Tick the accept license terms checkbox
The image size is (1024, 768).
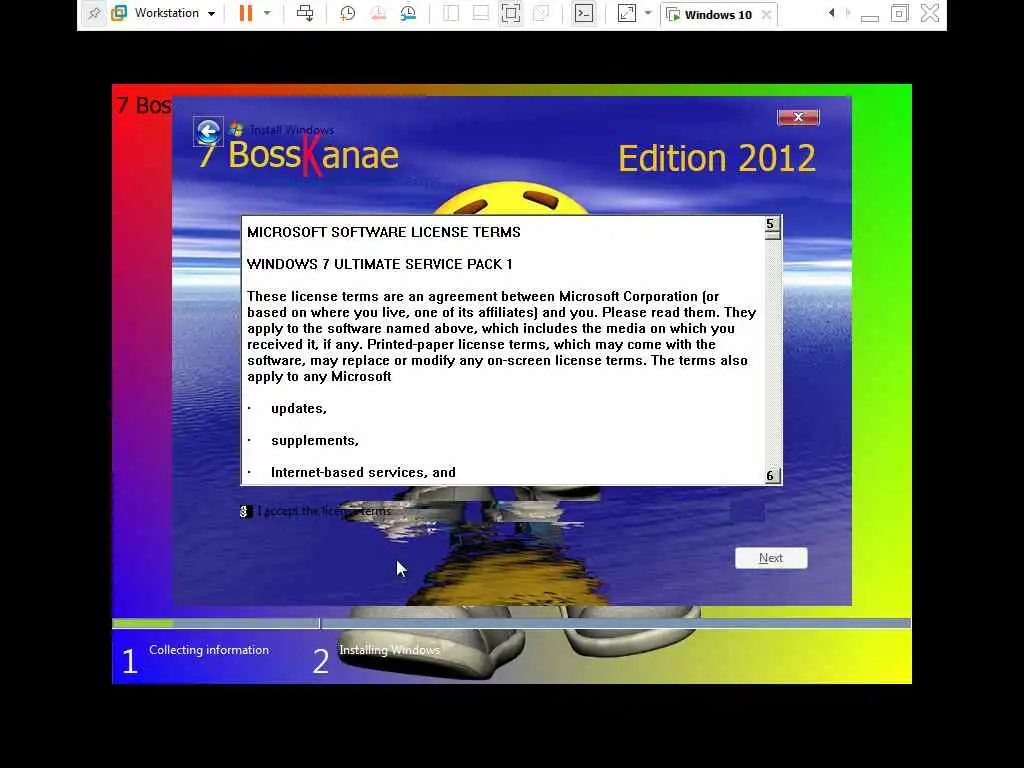pos(244,511)
